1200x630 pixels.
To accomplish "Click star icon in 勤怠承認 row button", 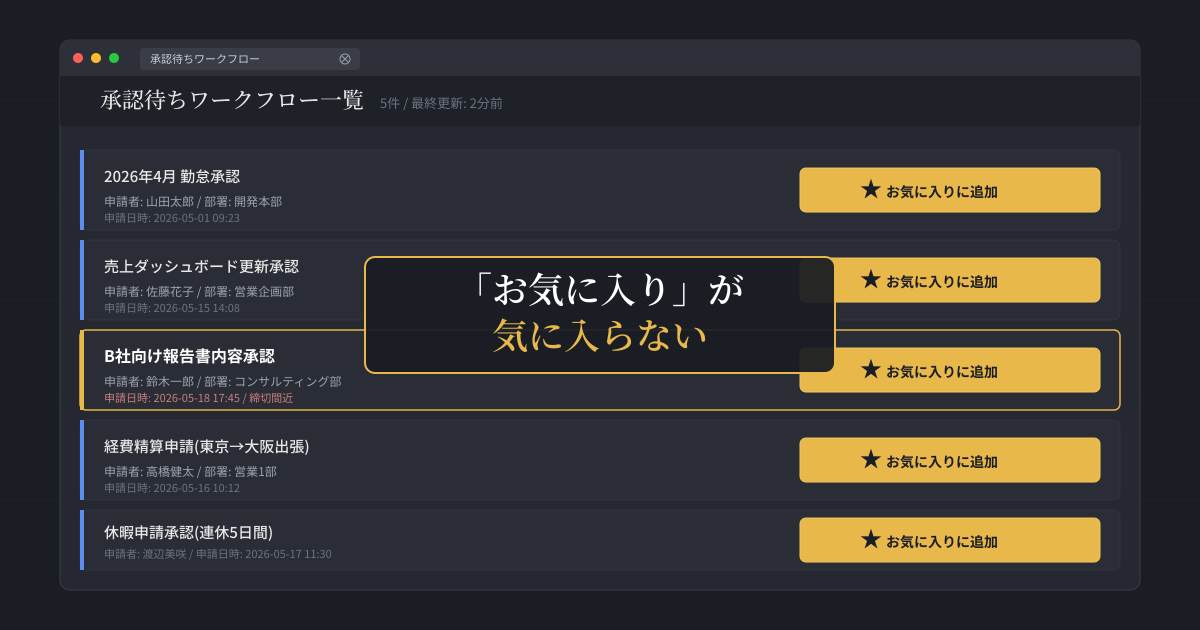I will 870,189.
